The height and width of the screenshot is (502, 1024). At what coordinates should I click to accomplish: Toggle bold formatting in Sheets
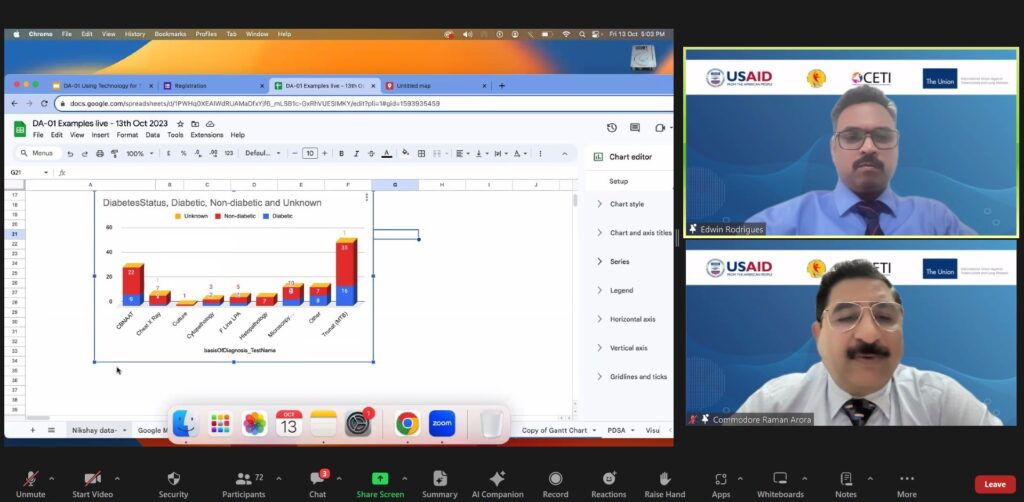click(x=341, y=153)
